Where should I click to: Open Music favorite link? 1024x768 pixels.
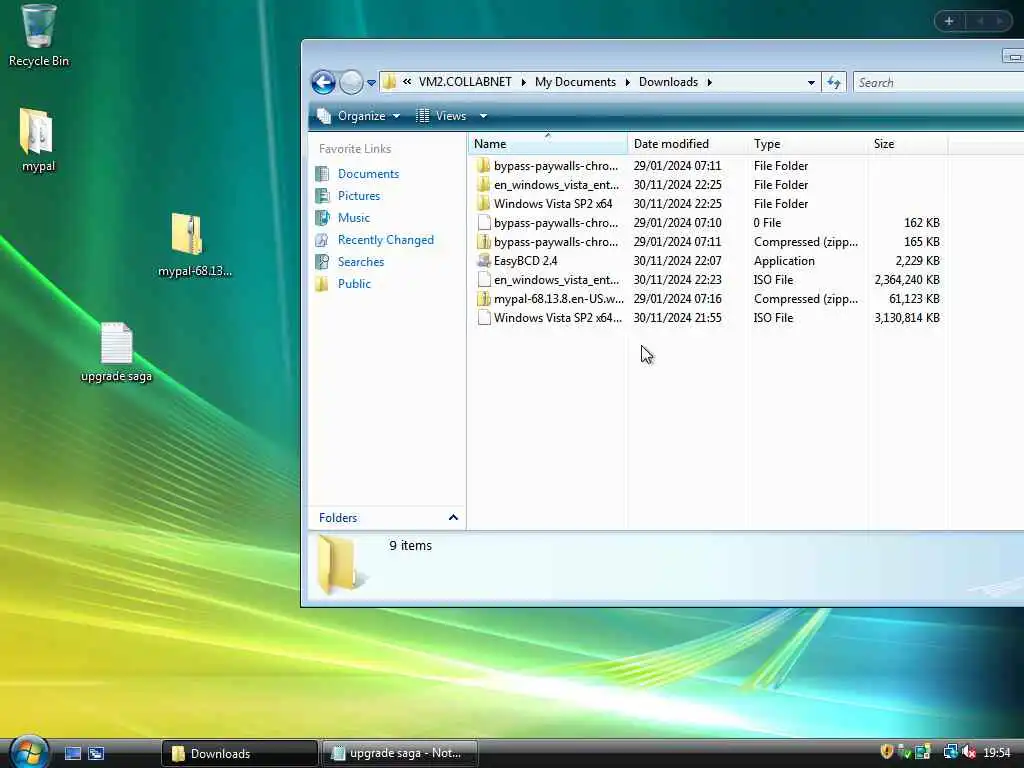353,218
